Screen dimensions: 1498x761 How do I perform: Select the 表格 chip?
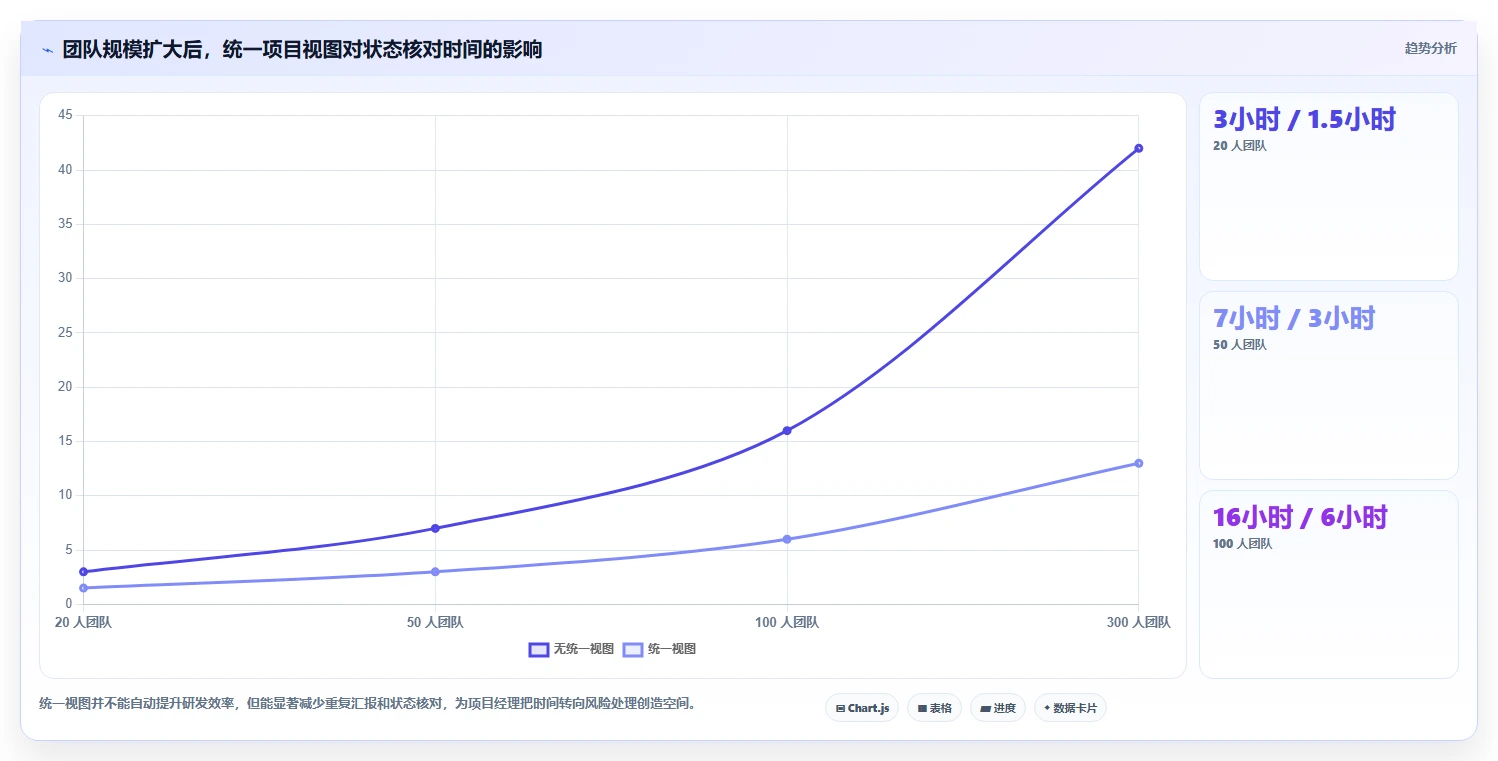(934, 708)
